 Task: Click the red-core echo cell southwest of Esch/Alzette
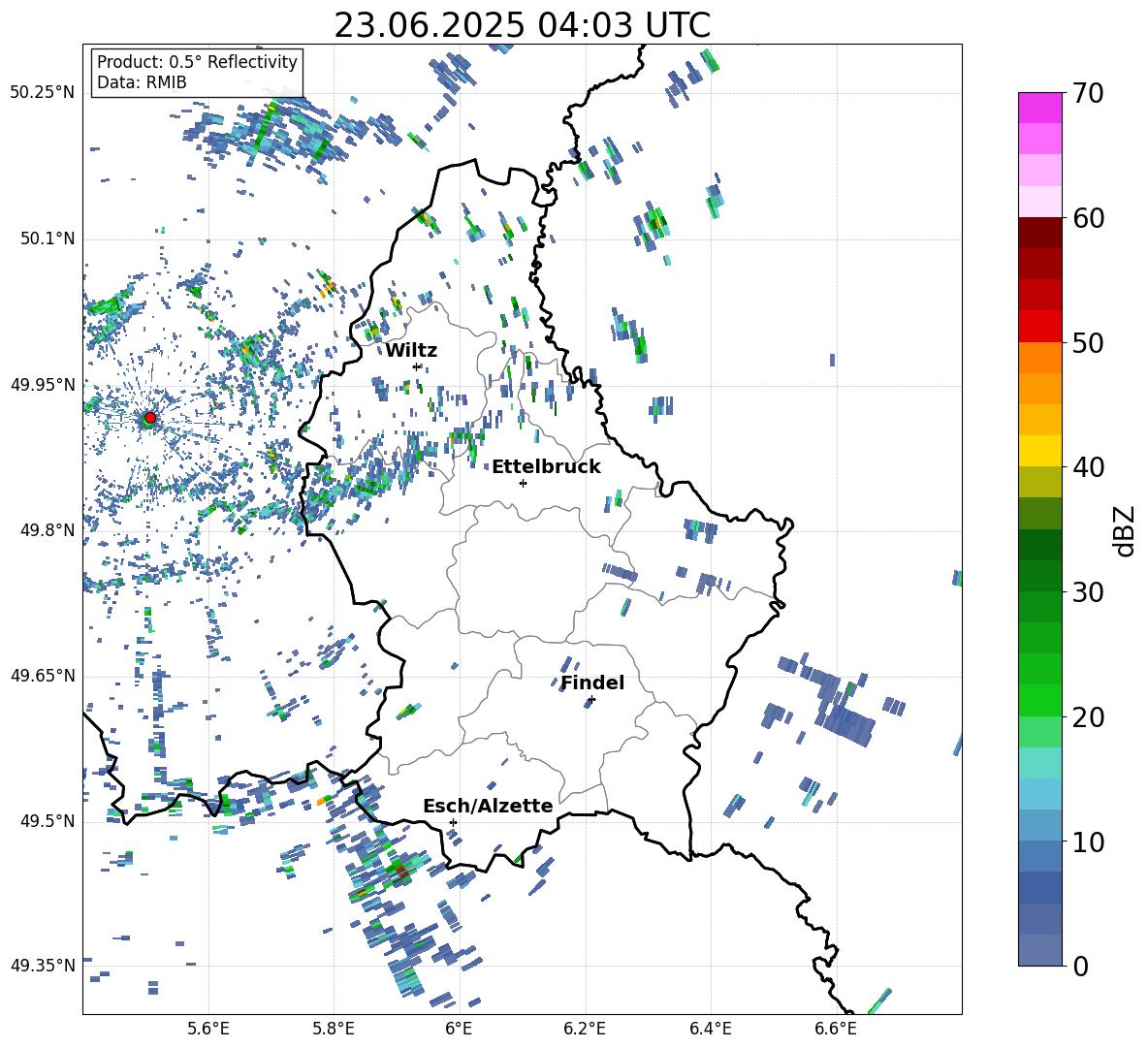click(400, 871)
